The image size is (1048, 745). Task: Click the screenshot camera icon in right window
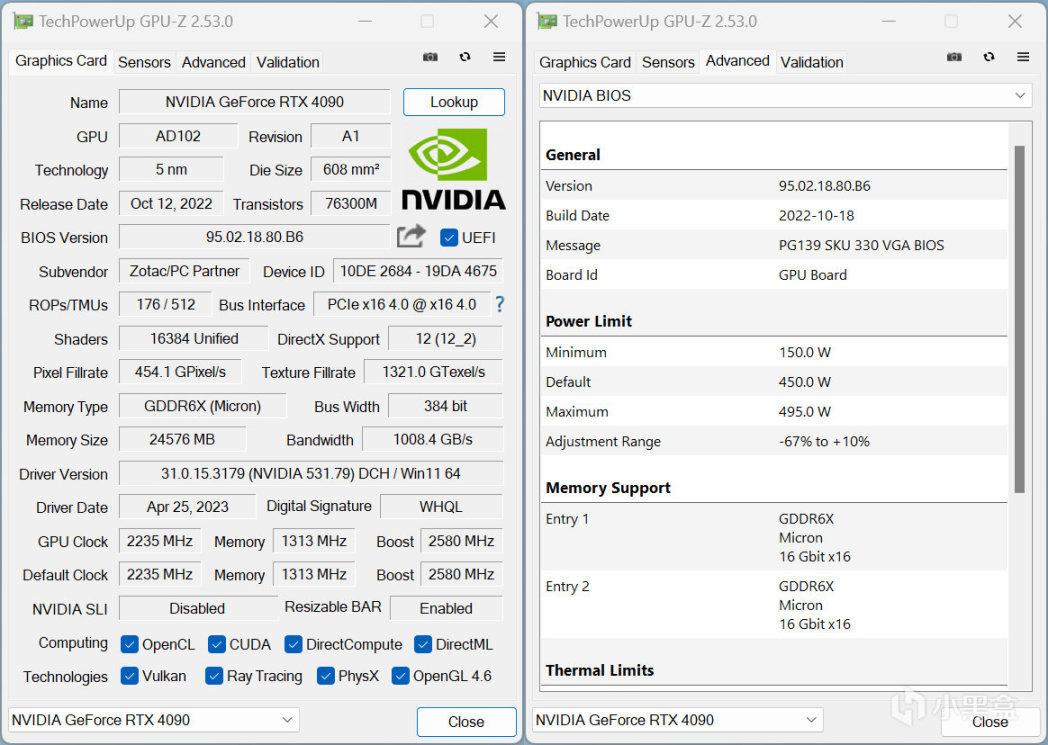pyautogui.click(x=954, y=57)
